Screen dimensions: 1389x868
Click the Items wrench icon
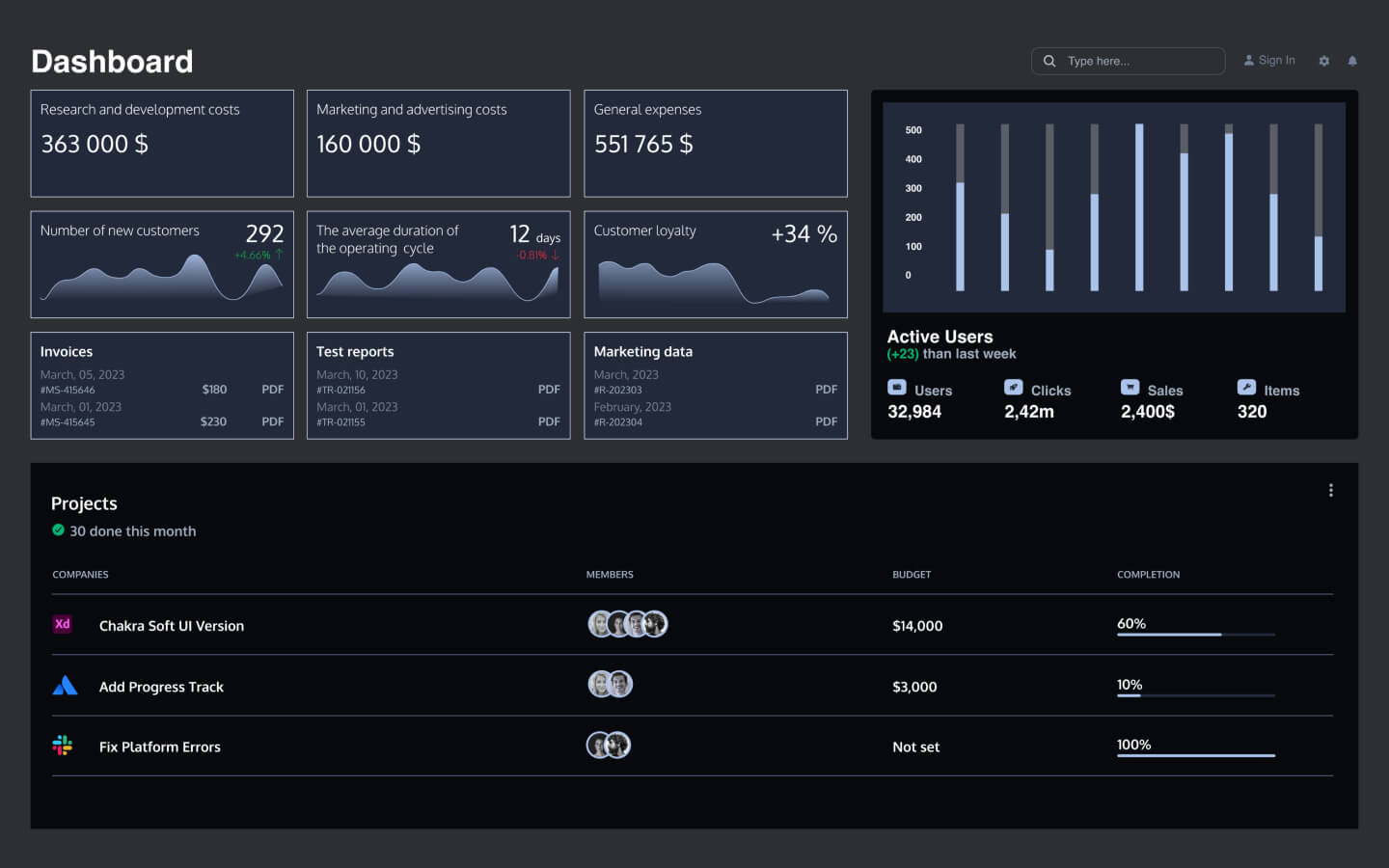pyautogui.click(x=1247, y=387)
